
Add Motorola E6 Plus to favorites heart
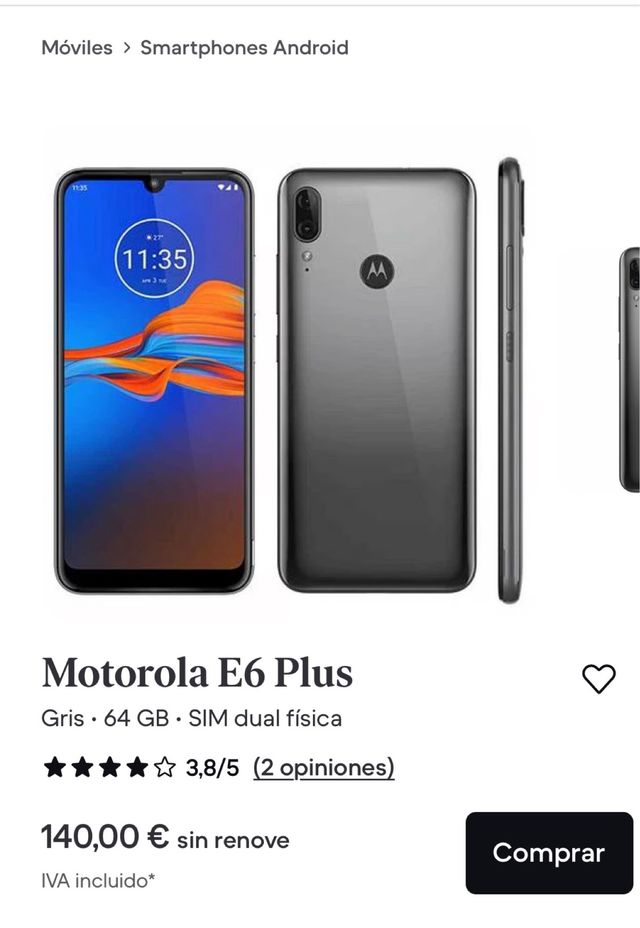(599, 678)
